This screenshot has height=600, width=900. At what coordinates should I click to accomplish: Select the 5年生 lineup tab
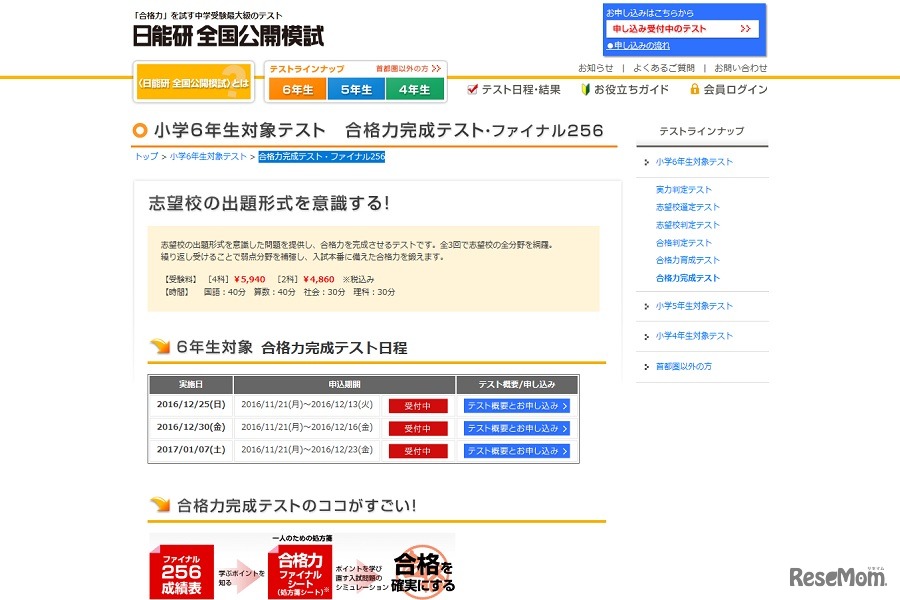[x=356, y=90]
